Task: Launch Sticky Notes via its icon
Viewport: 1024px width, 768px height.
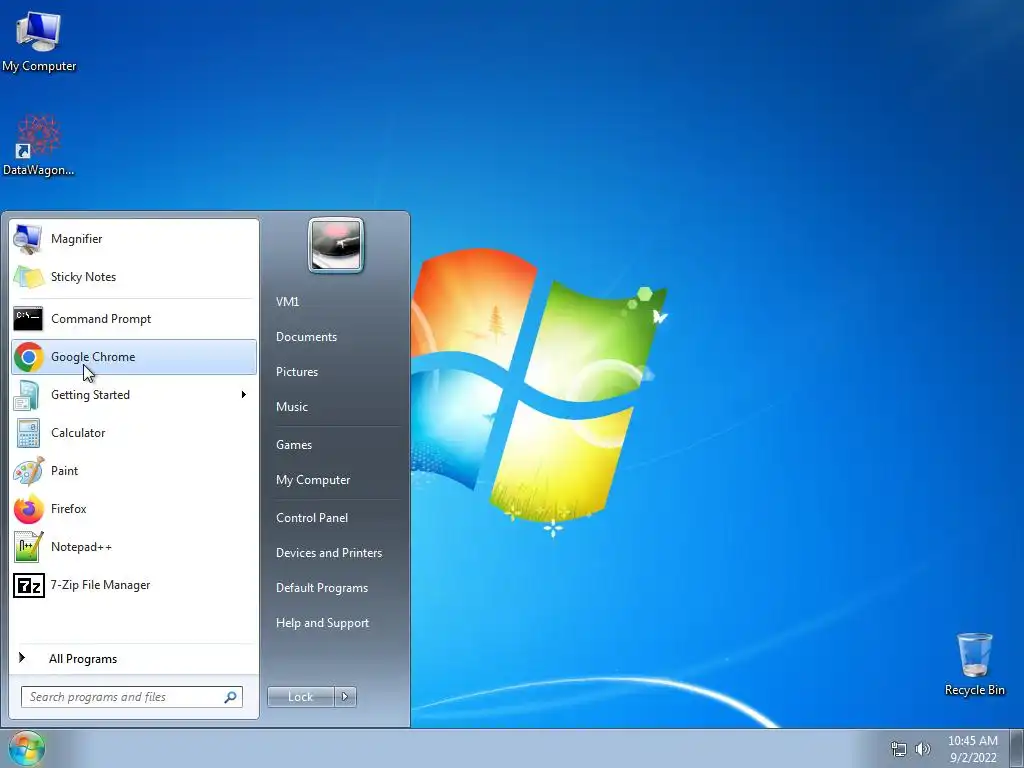Action: coord(28,277)
